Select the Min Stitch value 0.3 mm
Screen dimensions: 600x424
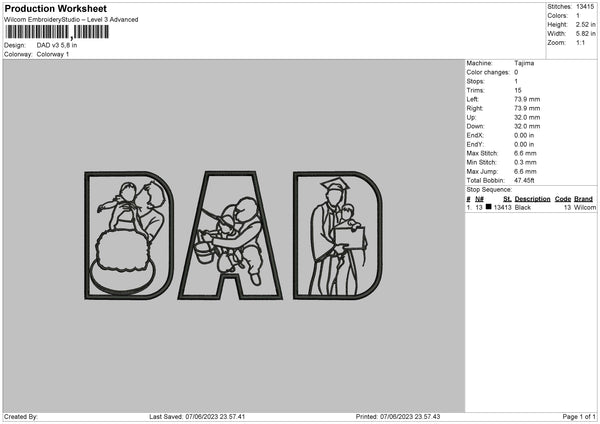pos(525,162)
